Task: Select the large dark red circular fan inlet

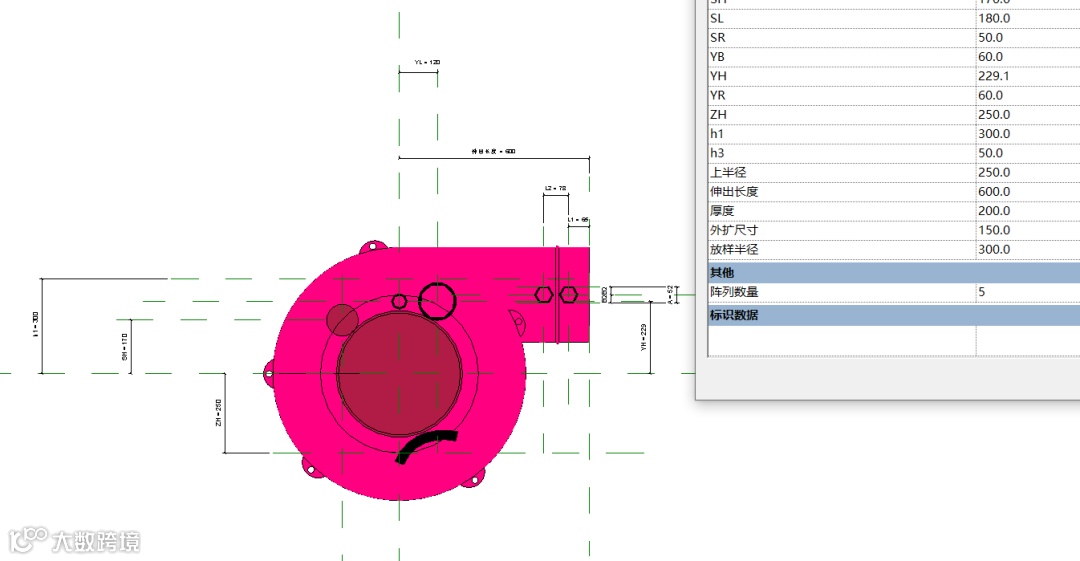Action: click(399, 373)
